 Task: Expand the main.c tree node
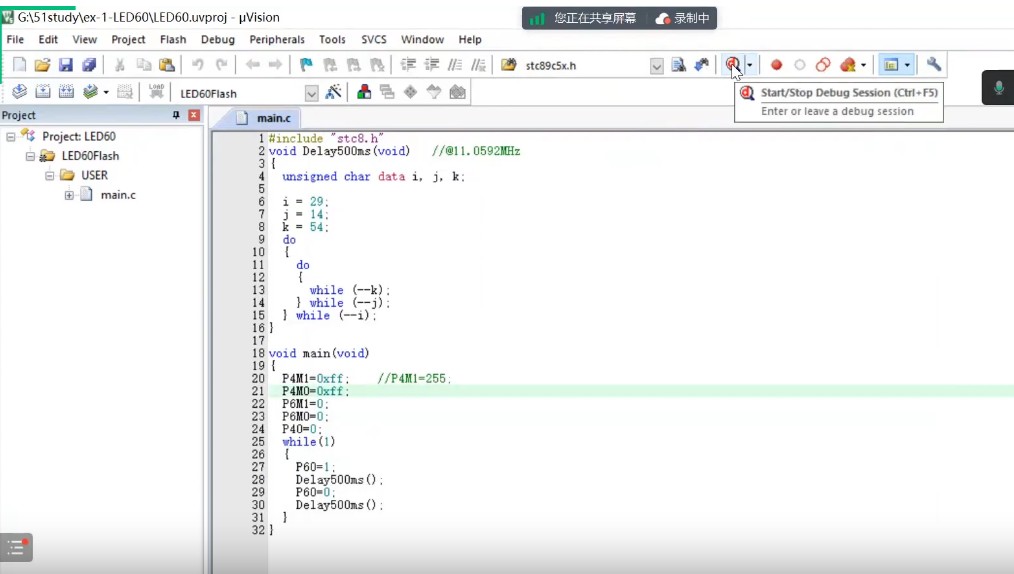pos(69,195)
